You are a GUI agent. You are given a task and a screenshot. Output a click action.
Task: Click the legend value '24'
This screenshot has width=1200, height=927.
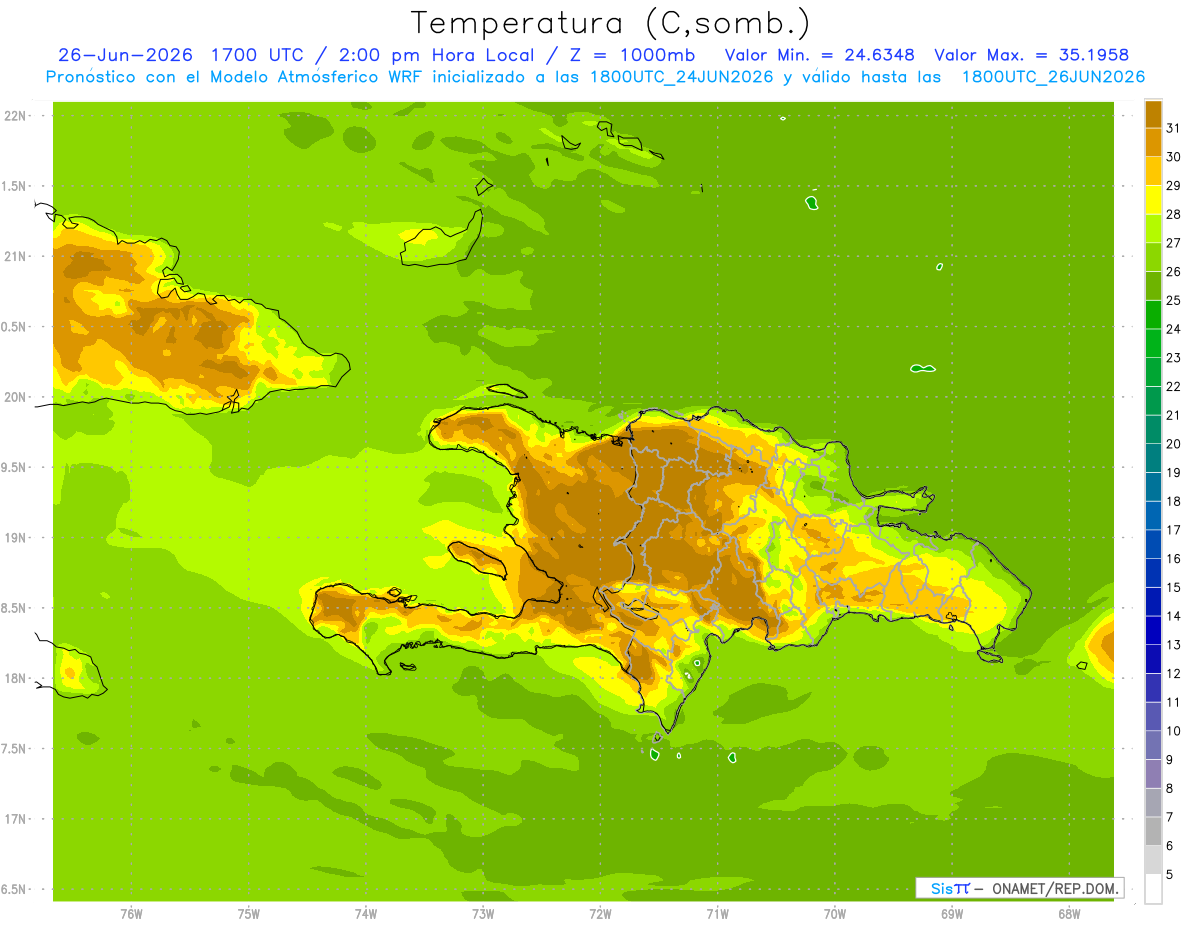click(x=1174, y=329)
